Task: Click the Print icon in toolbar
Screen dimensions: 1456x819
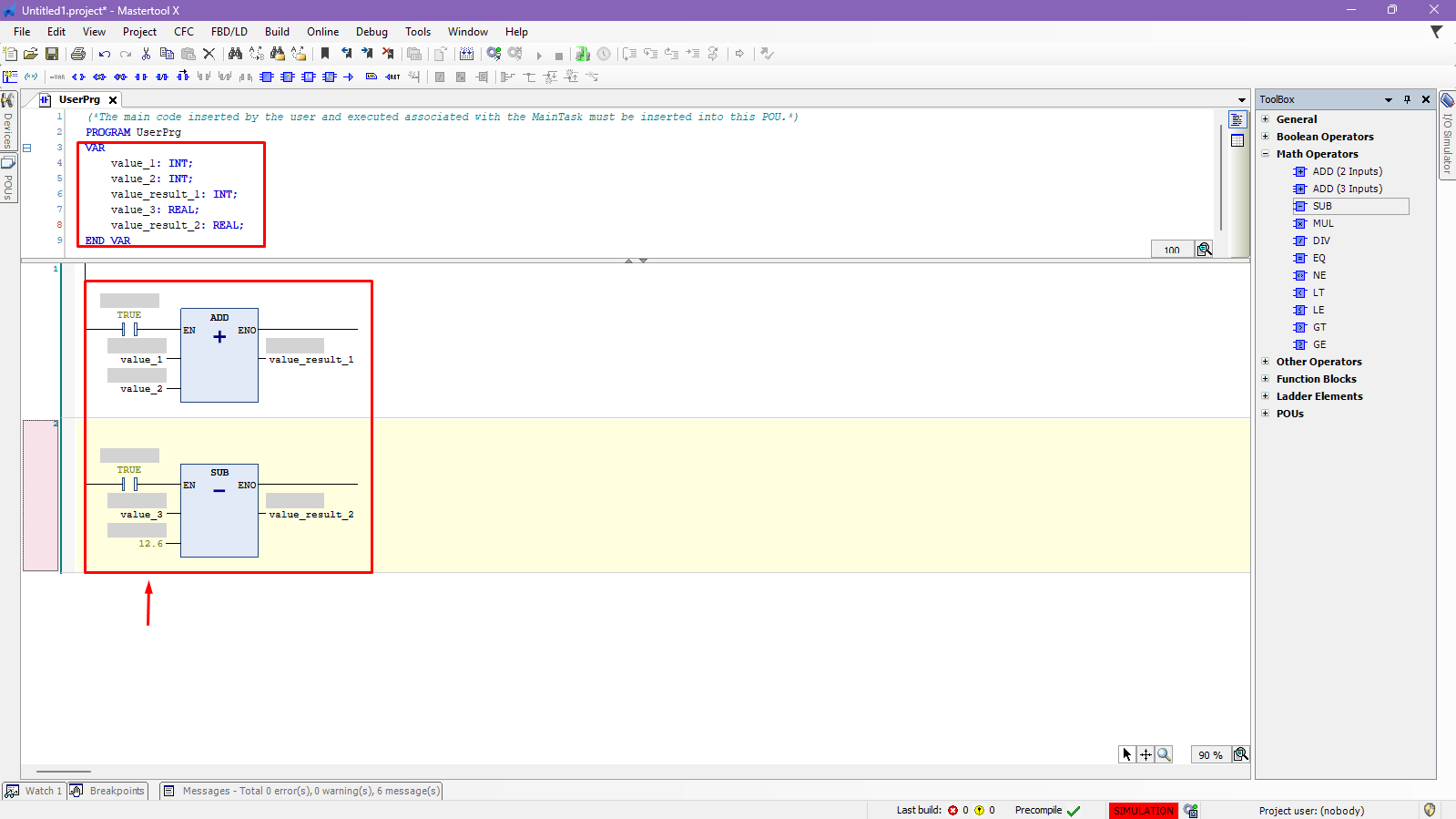Action: pos(78,55)
